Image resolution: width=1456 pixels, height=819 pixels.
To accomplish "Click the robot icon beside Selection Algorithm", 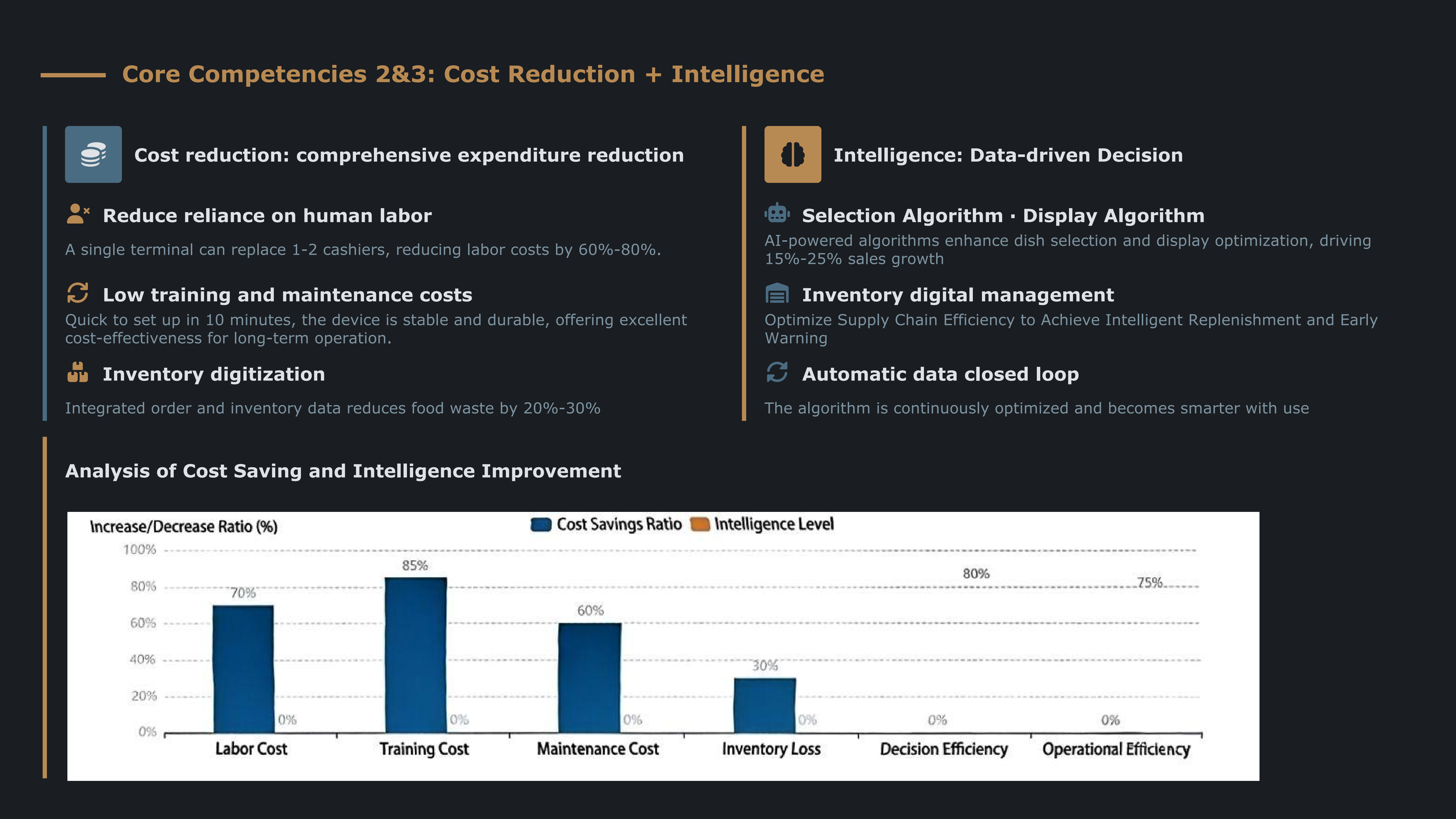I will tap(777, 214).
